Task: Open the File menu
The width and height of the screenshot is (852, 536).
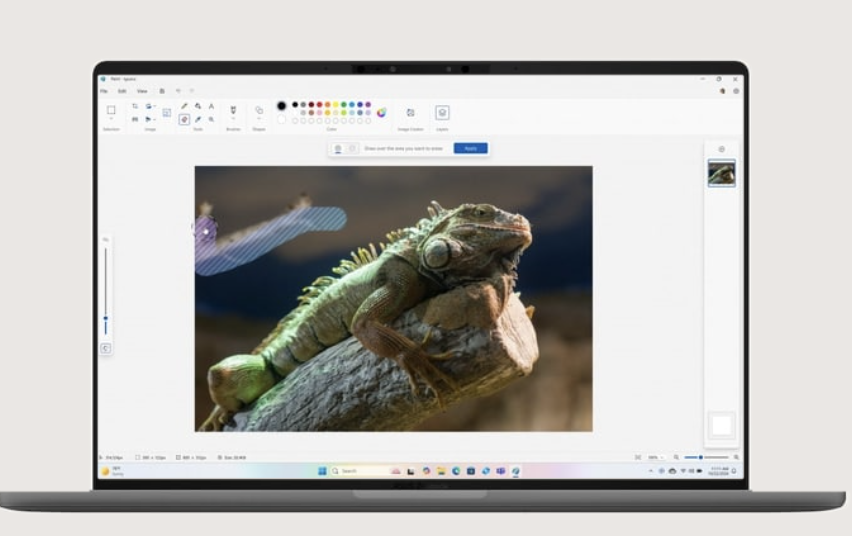Action: [104, 91]
